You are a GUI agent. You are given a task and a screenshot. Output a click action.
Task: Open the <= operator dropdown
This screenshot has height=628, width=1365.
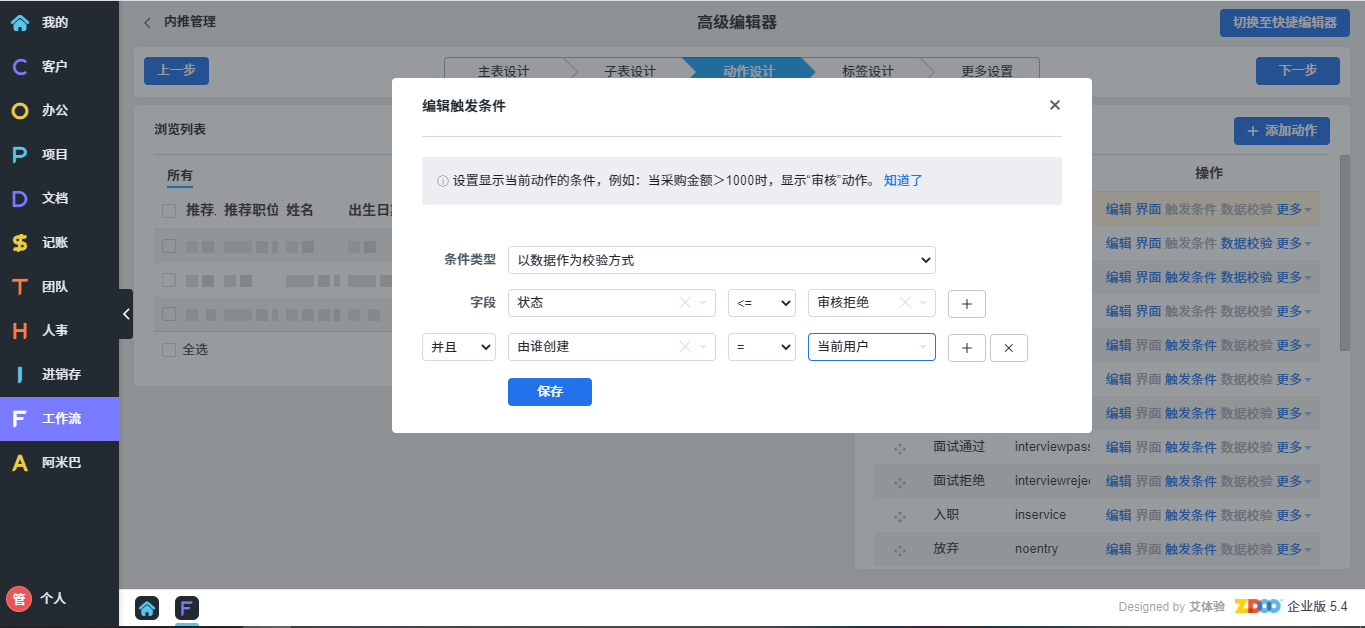761,303
